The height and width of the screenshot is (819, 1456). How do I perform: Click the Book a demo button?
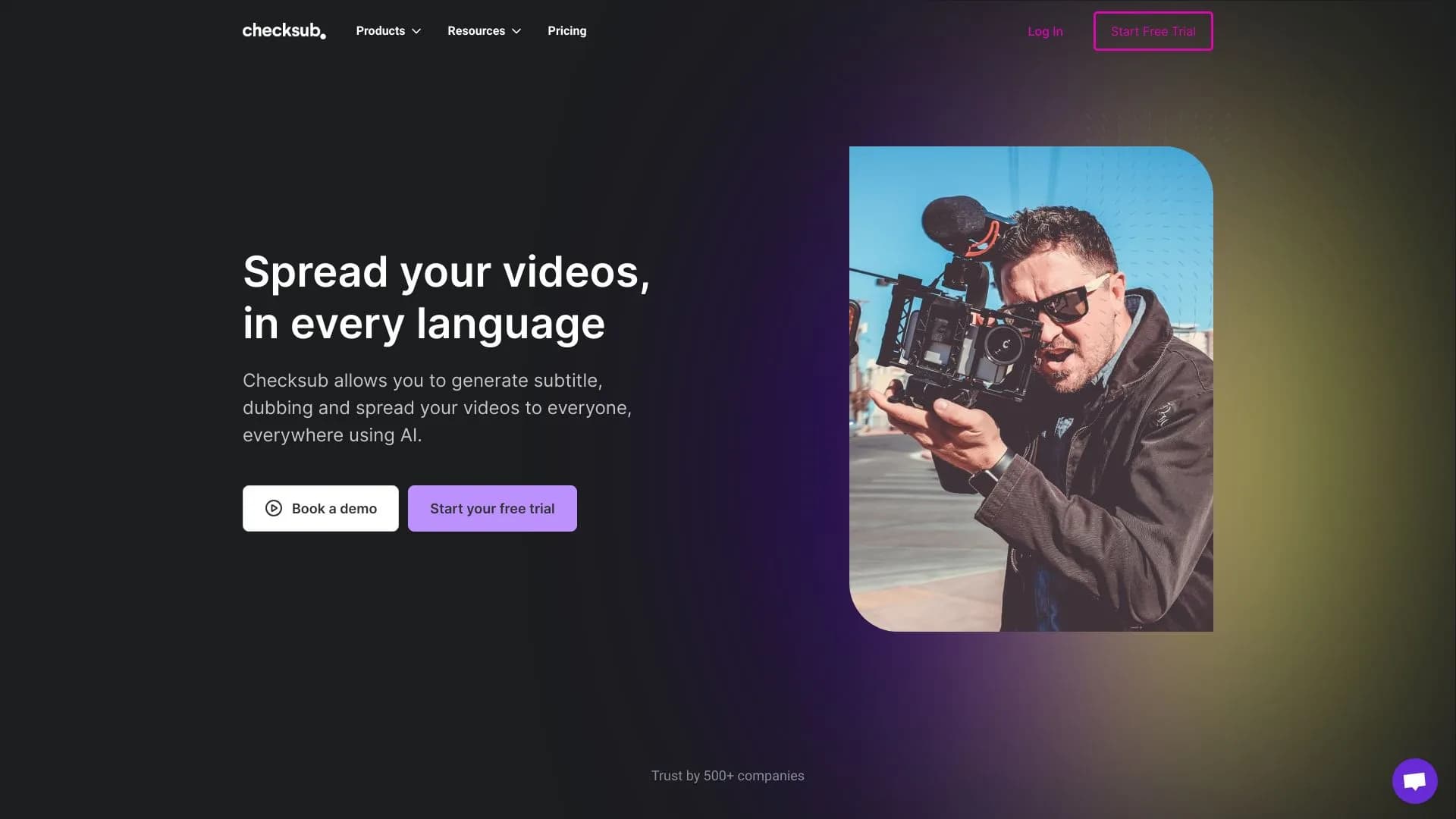pos(320,508)
